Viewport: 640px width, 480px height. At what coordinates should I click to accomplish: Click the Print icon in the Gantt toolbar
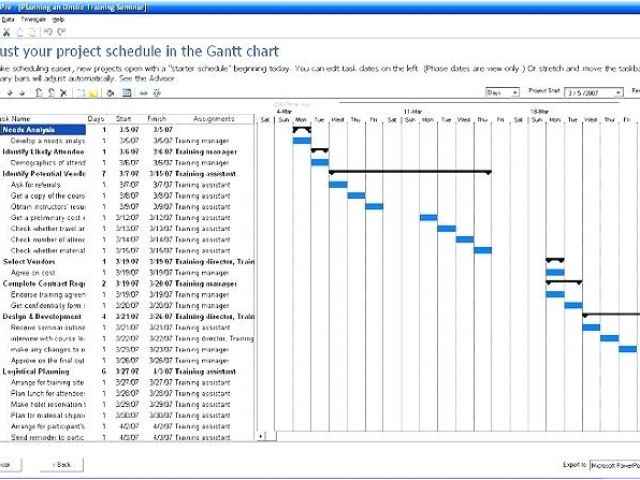point(108,92)
